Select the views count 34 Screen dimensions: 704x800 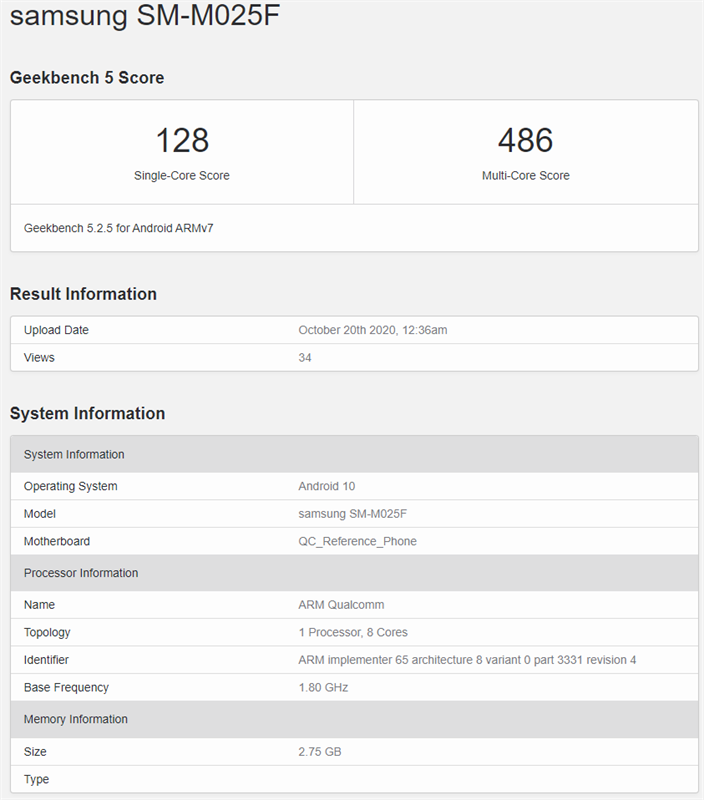[305, 358]
